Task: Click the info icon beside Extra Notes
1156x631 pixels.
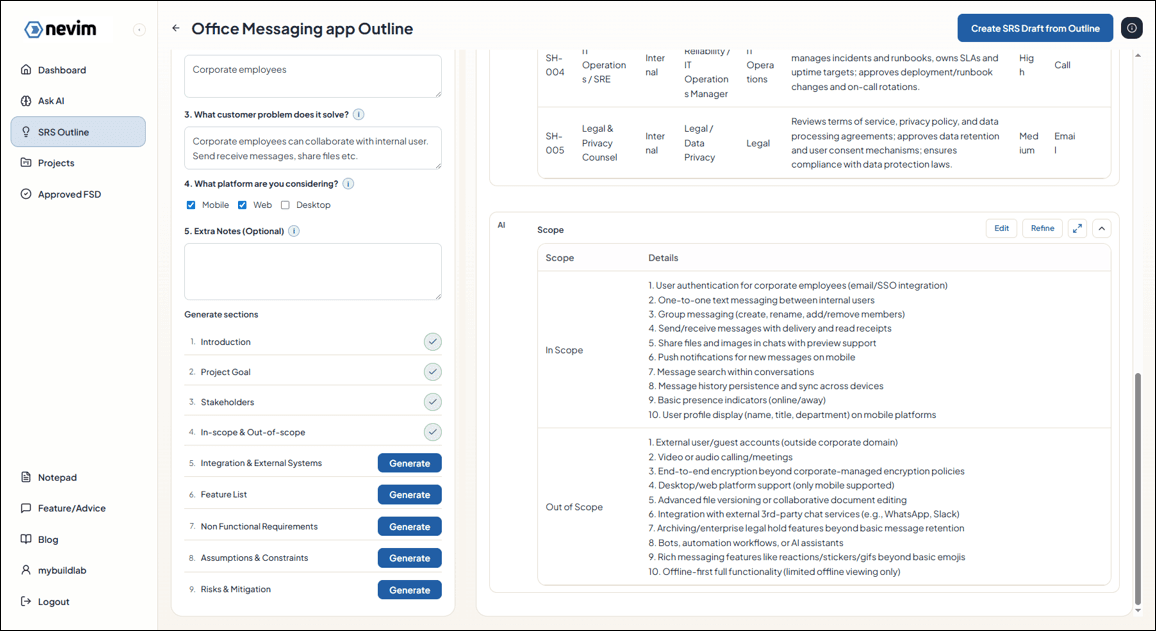Action: pos(294,231)
